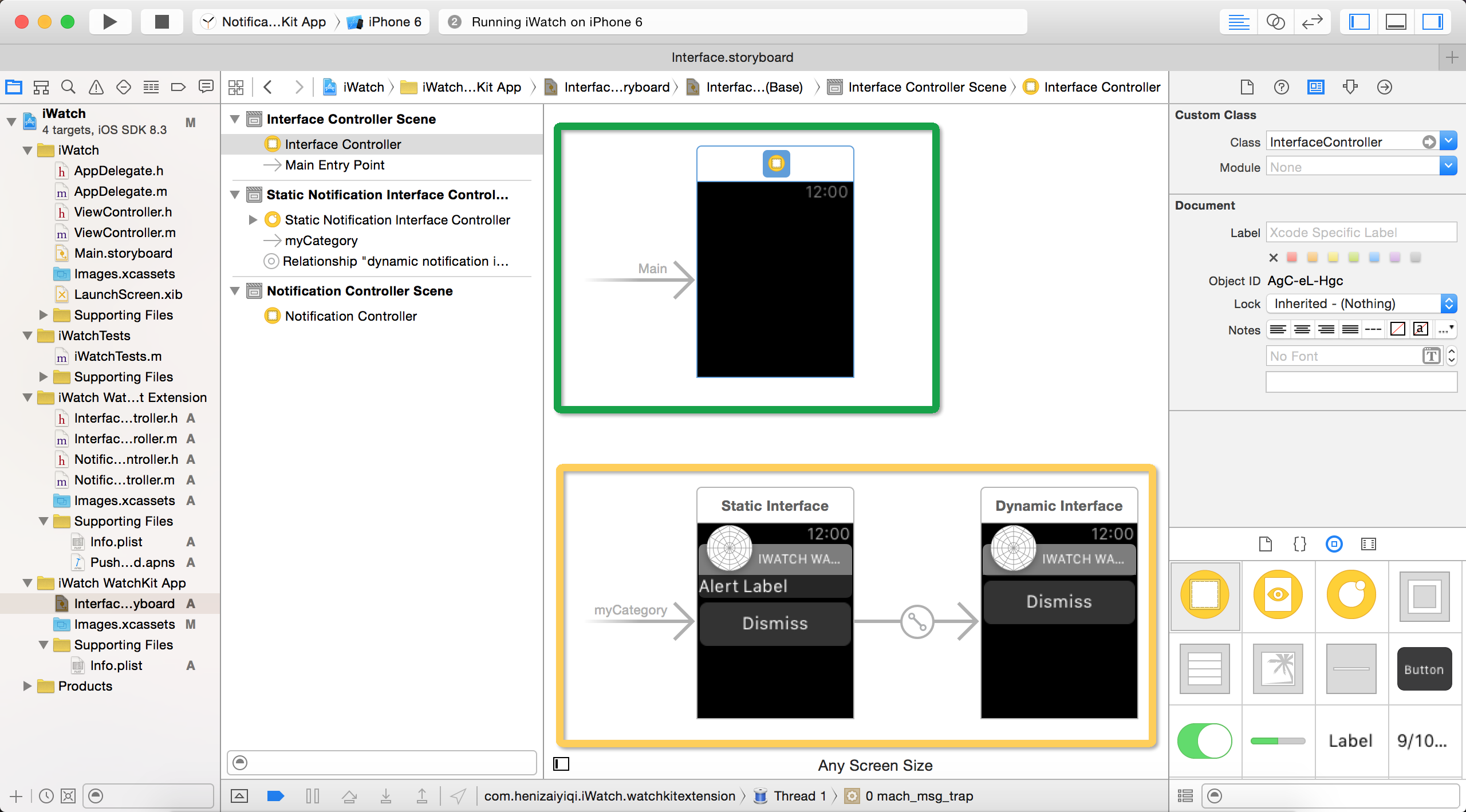Toggle the Utilities pane visibility

(1432, 22)
